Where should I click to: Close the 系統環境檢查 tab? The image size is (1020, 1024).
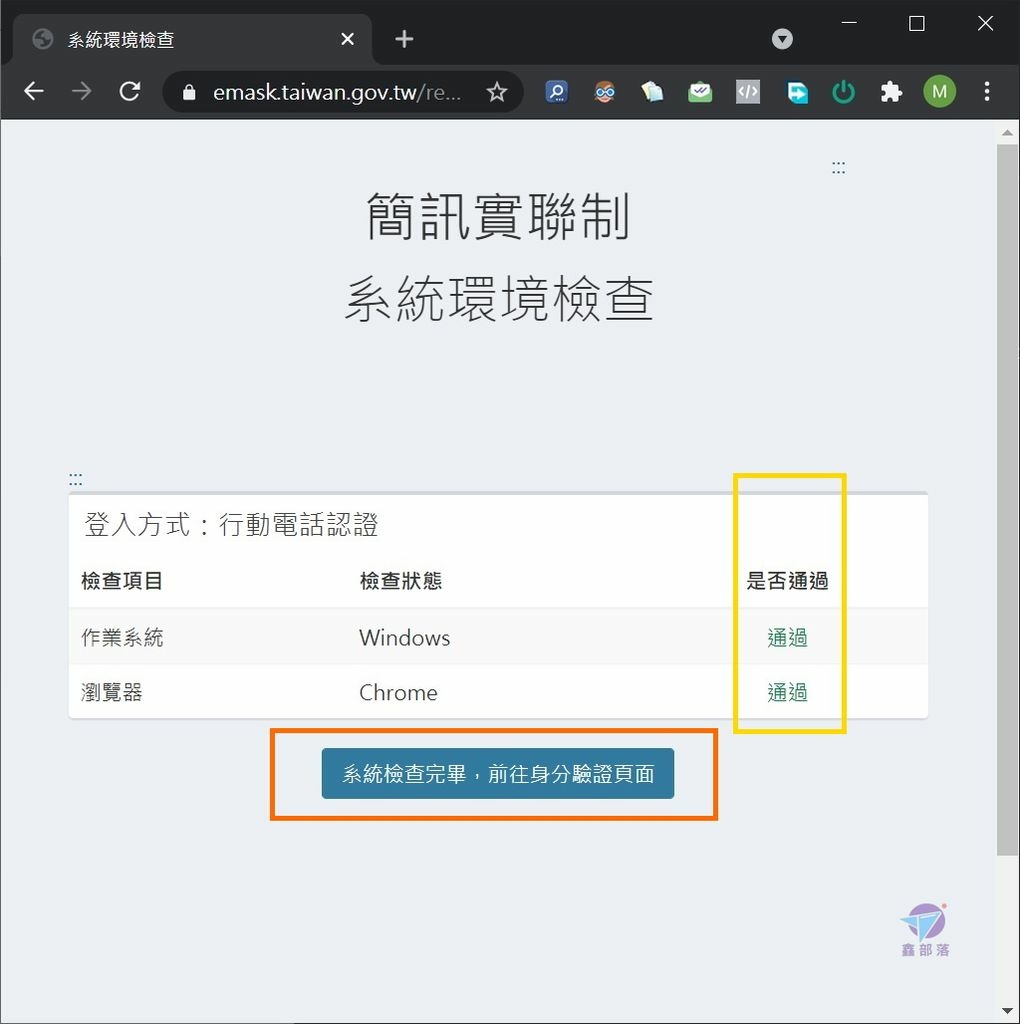(348, 39)
